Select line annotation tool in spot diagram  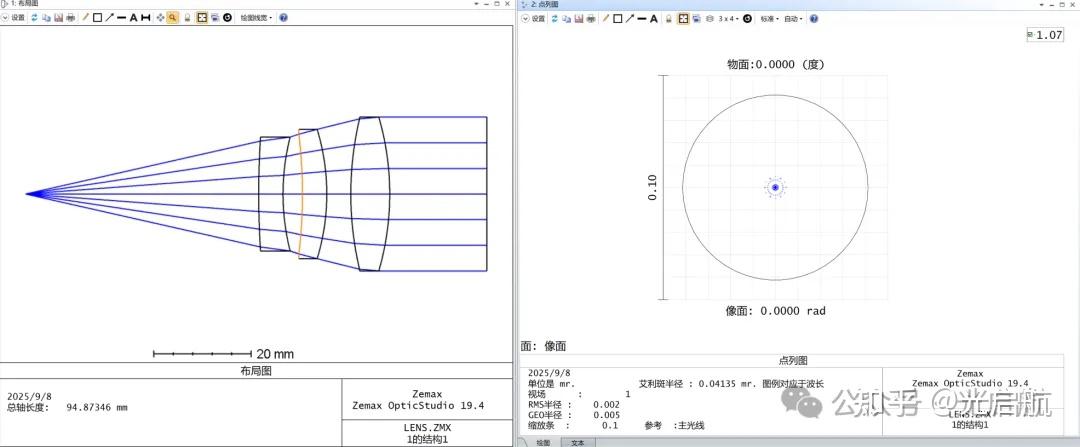tap(642, 19)
